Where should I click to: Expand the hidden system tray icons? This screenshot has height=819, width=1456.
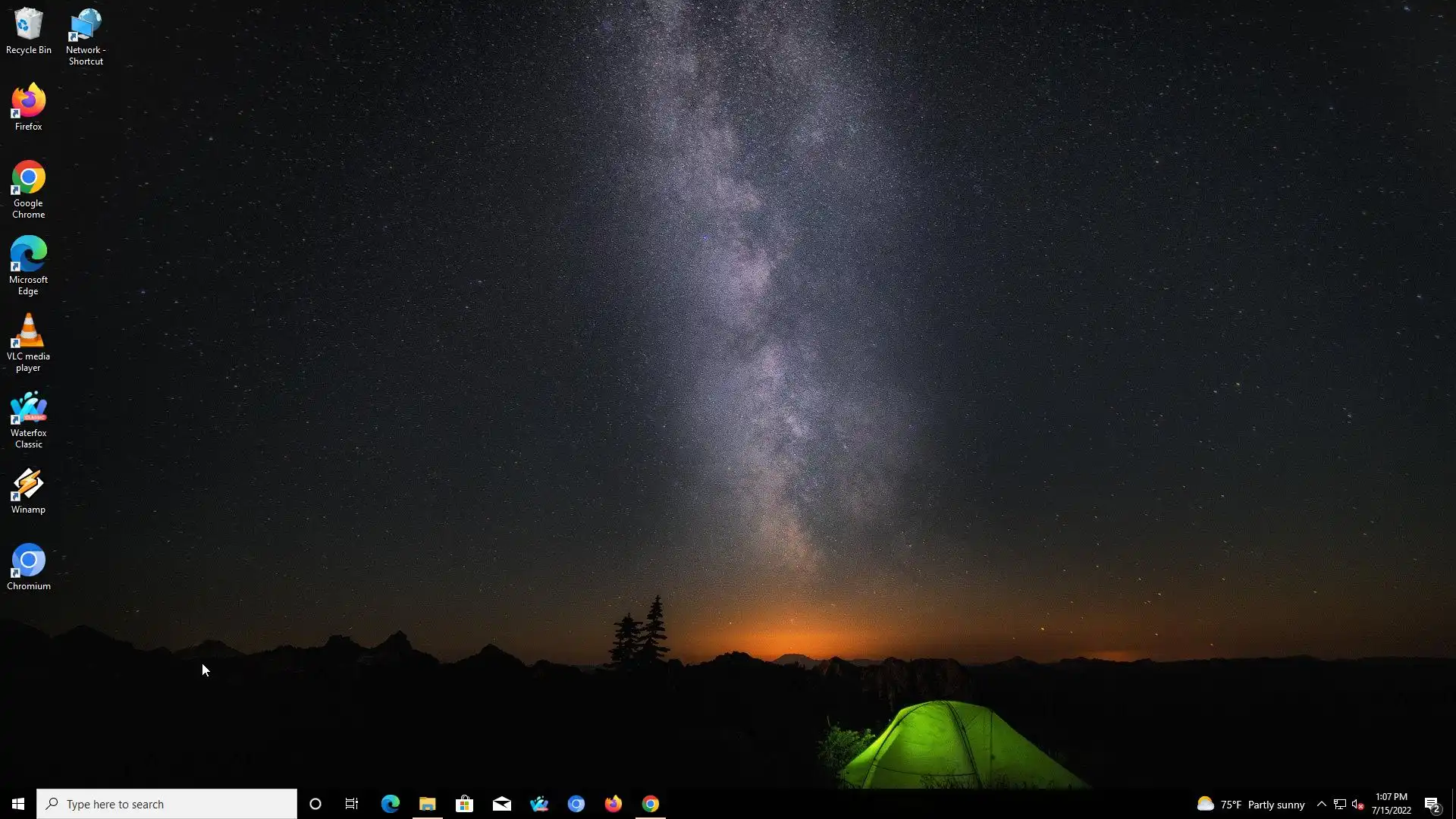click(1321, 804)
